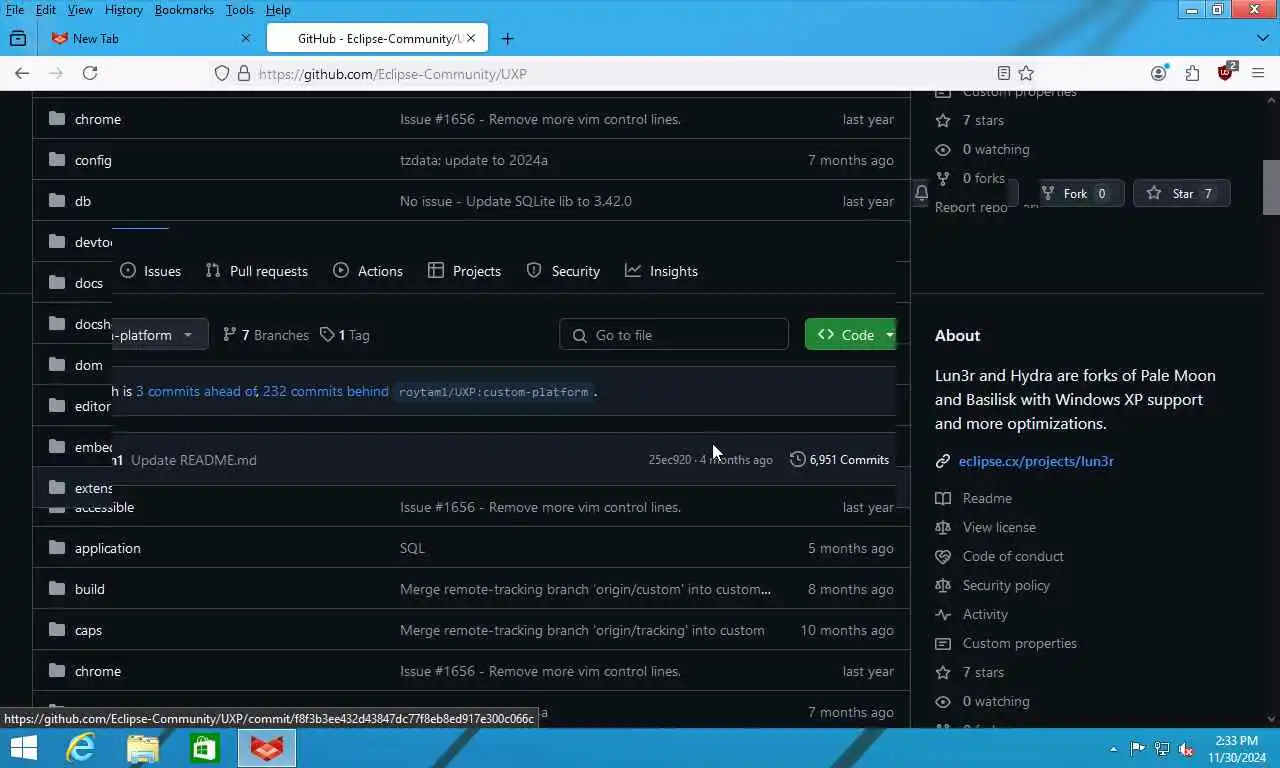Open the Insights tab
1280x768 pixels.
click(x=661, y=271)
